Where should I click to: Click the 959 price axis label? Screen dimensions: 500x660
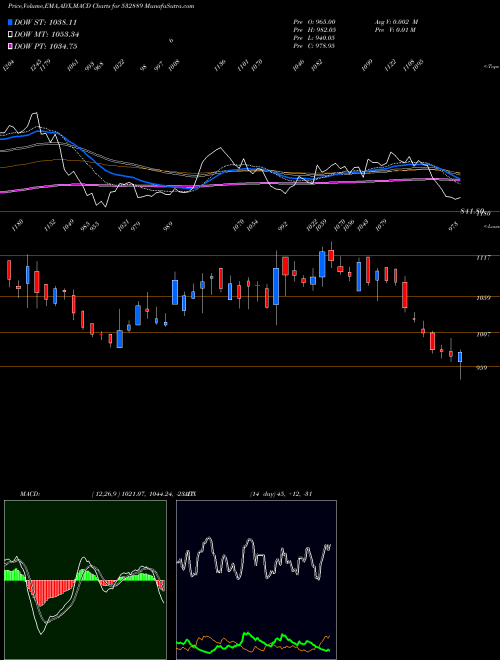(x=482, y=367)
